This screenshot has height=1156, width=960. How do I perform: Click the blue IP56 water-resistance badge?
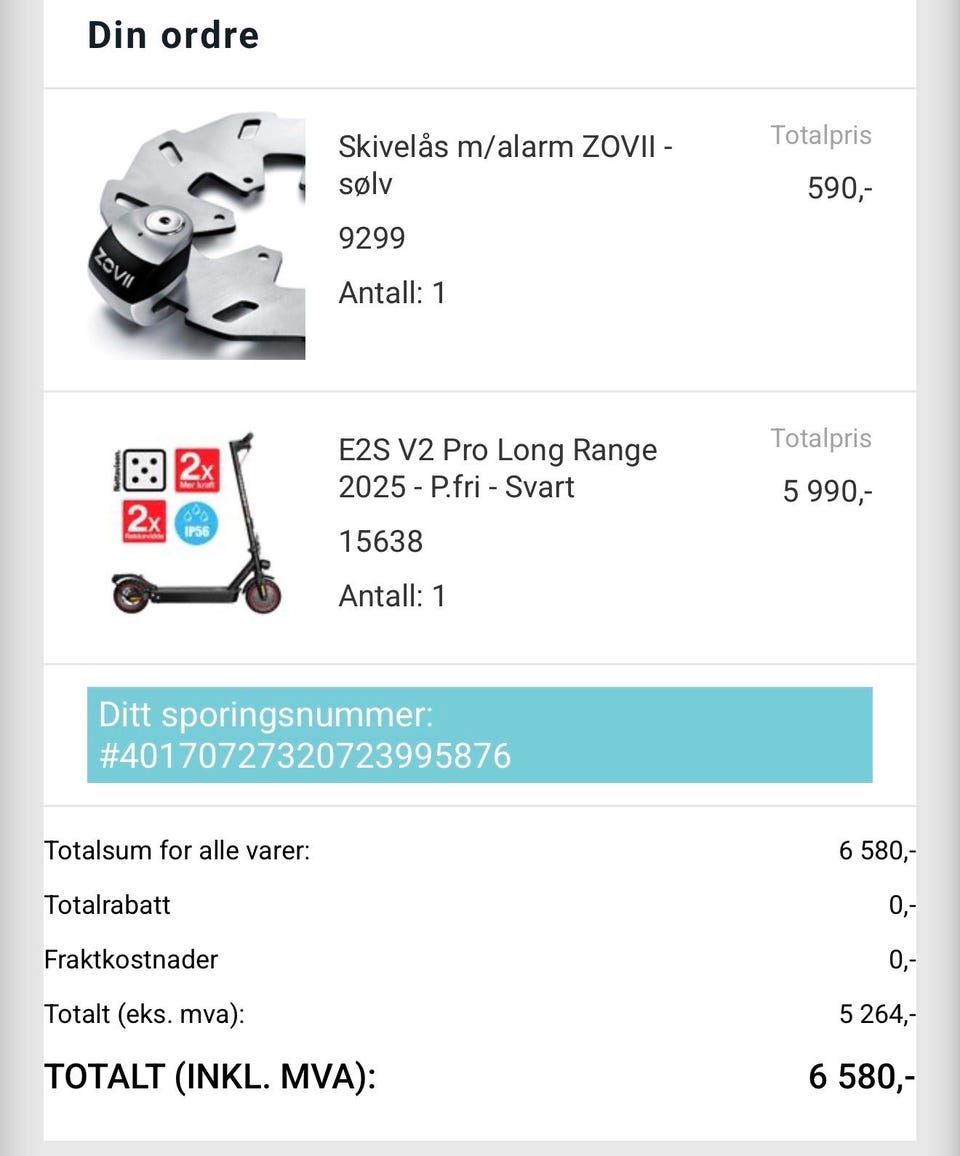click(196, 523)
